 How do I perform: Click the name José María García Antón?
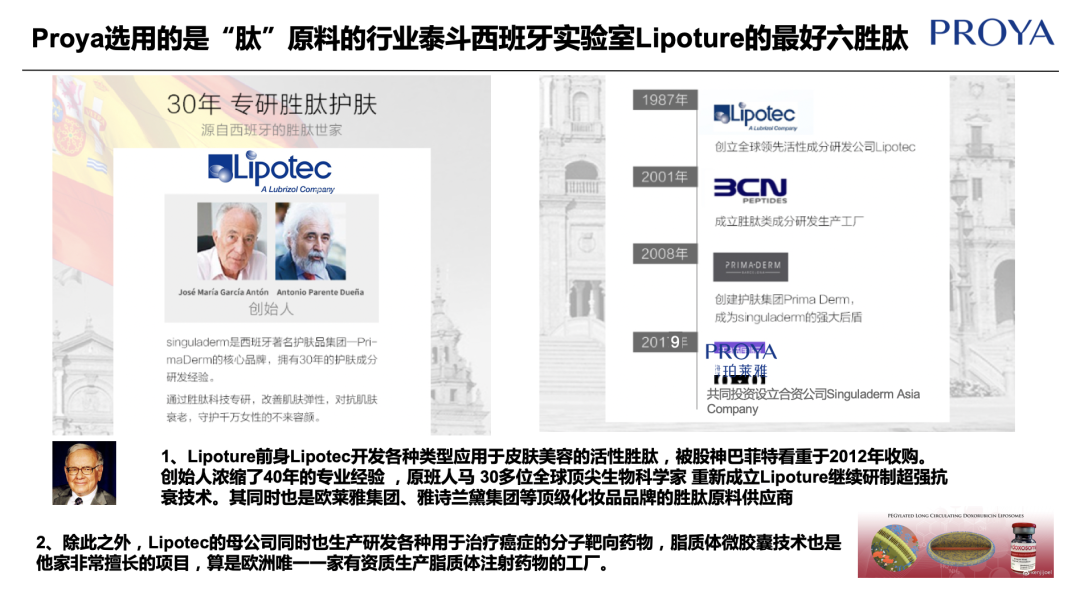pos(223,292)
